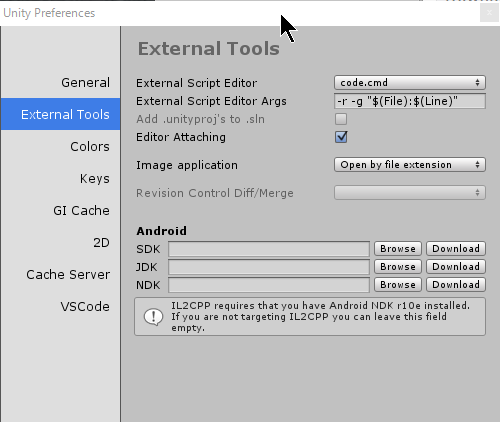Viewport: 500px width, 422px height.
Task: Browse for the NDK folder
Action: point(398,285)
